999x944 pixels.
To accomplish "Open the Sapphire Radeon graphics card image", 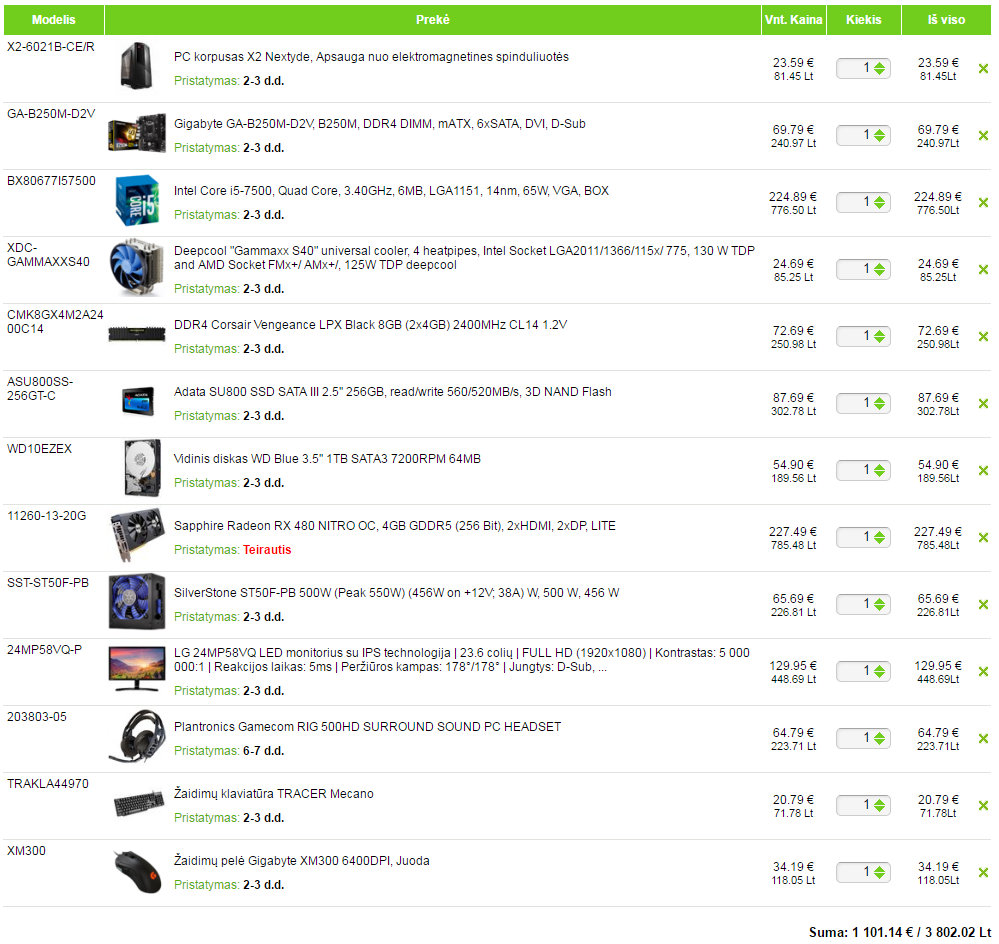I will [x=137, y=535].
